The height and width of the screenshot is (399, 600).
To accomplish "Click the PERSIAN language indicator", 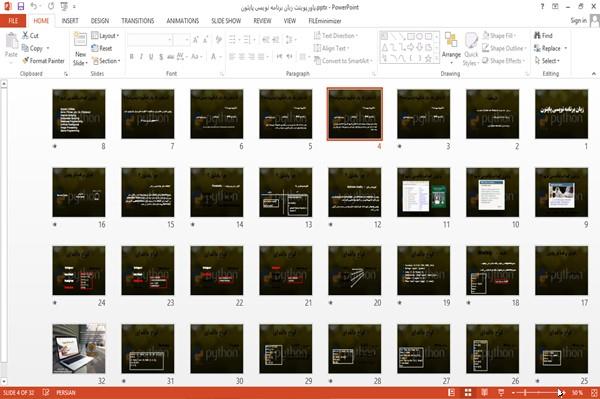I will click(66, 392).
